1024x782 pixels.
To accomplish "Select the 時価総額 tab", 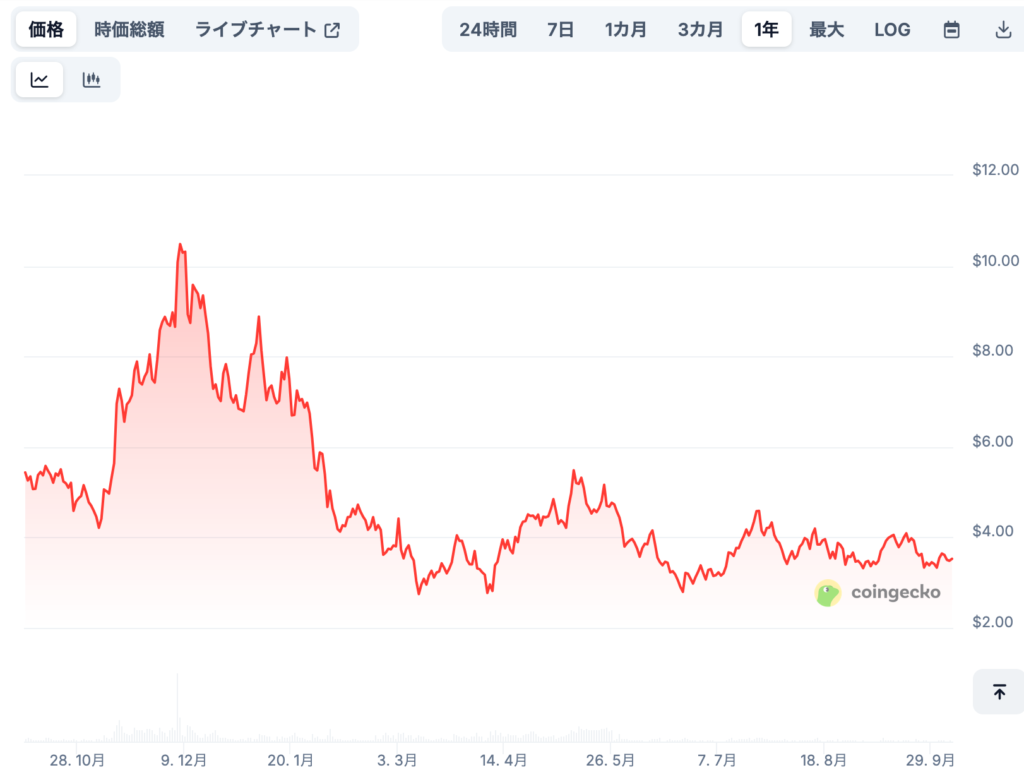I will [x=129, y=30].
